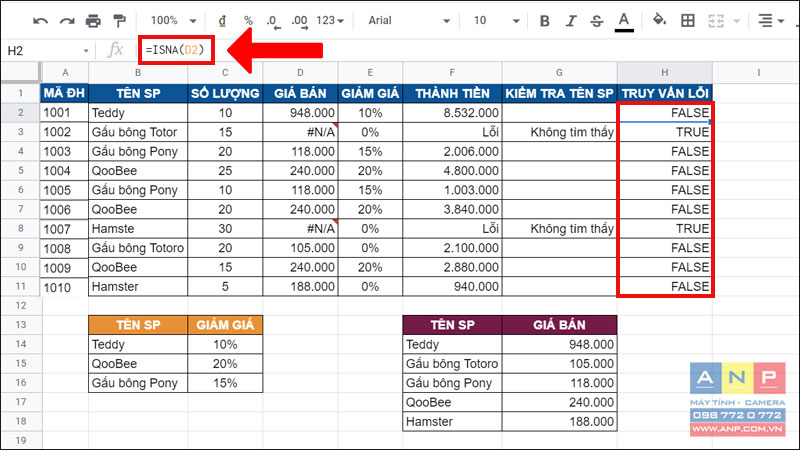Open the fill color picker

tap(659, 20)
